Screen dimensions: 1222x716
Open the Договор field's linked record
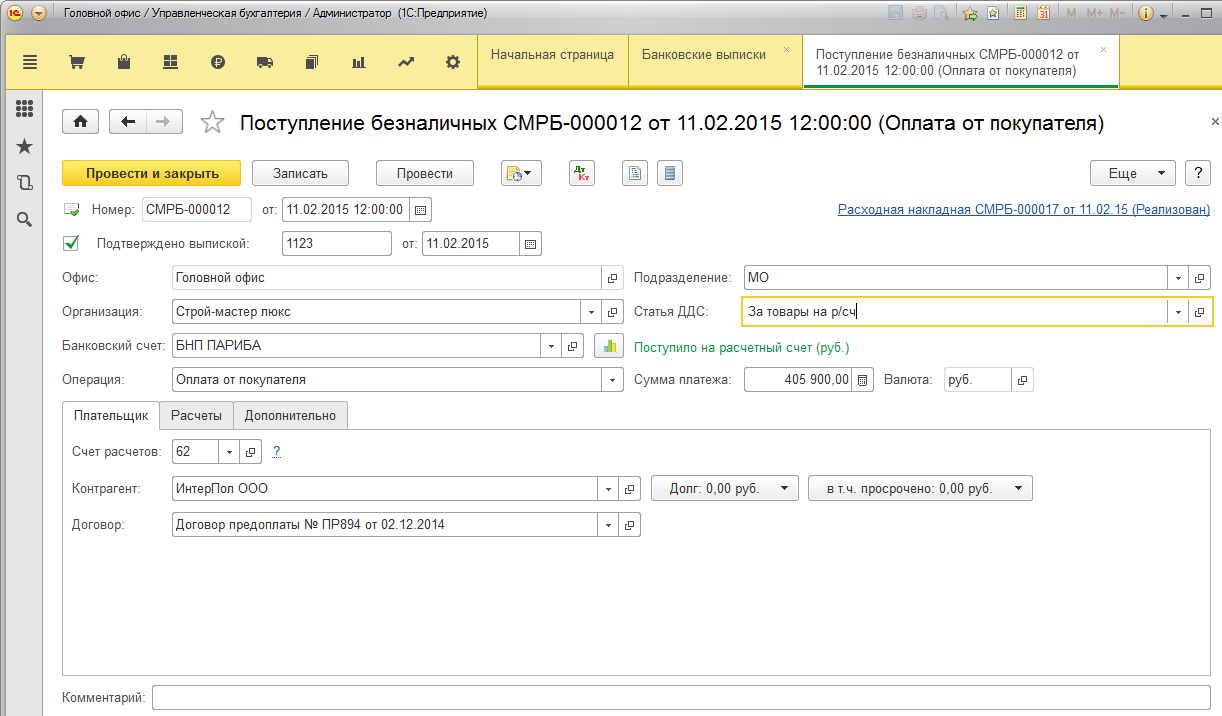coord(629,524)
